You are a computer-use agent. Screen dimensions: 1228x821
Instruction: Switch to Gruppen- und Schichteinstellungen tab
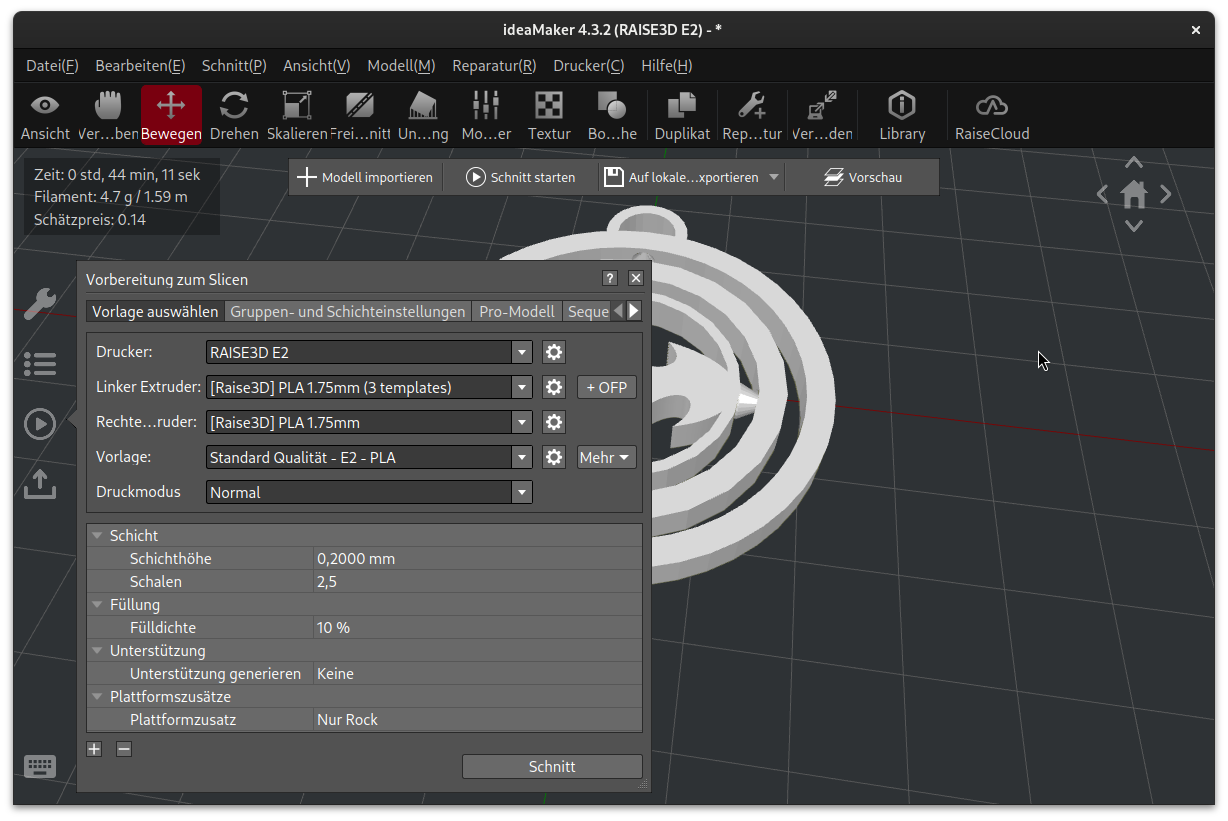(x=348, y=311)
